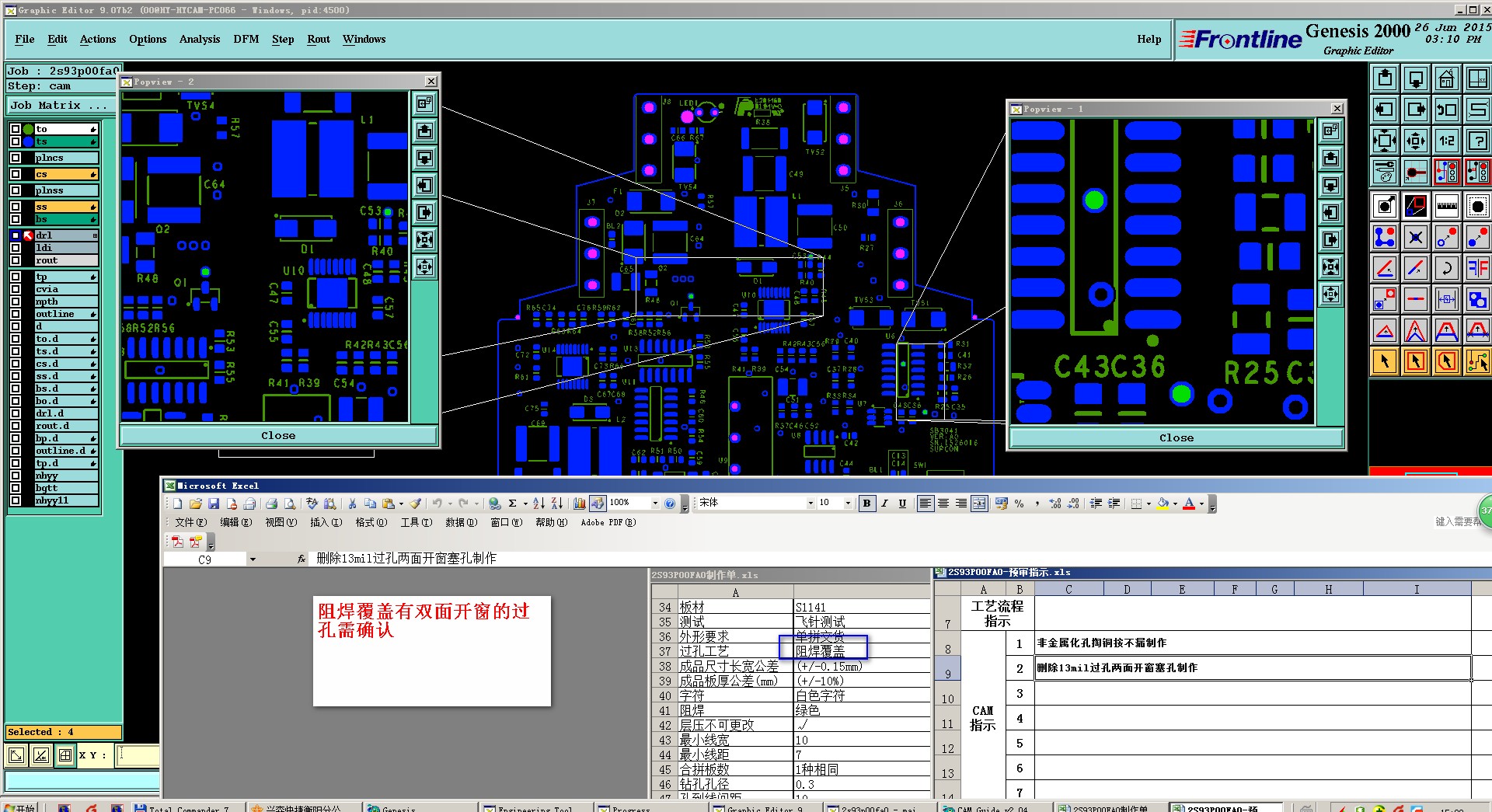Click the Close button in Popview 2
1492x812 pixels.
point(278,435)
